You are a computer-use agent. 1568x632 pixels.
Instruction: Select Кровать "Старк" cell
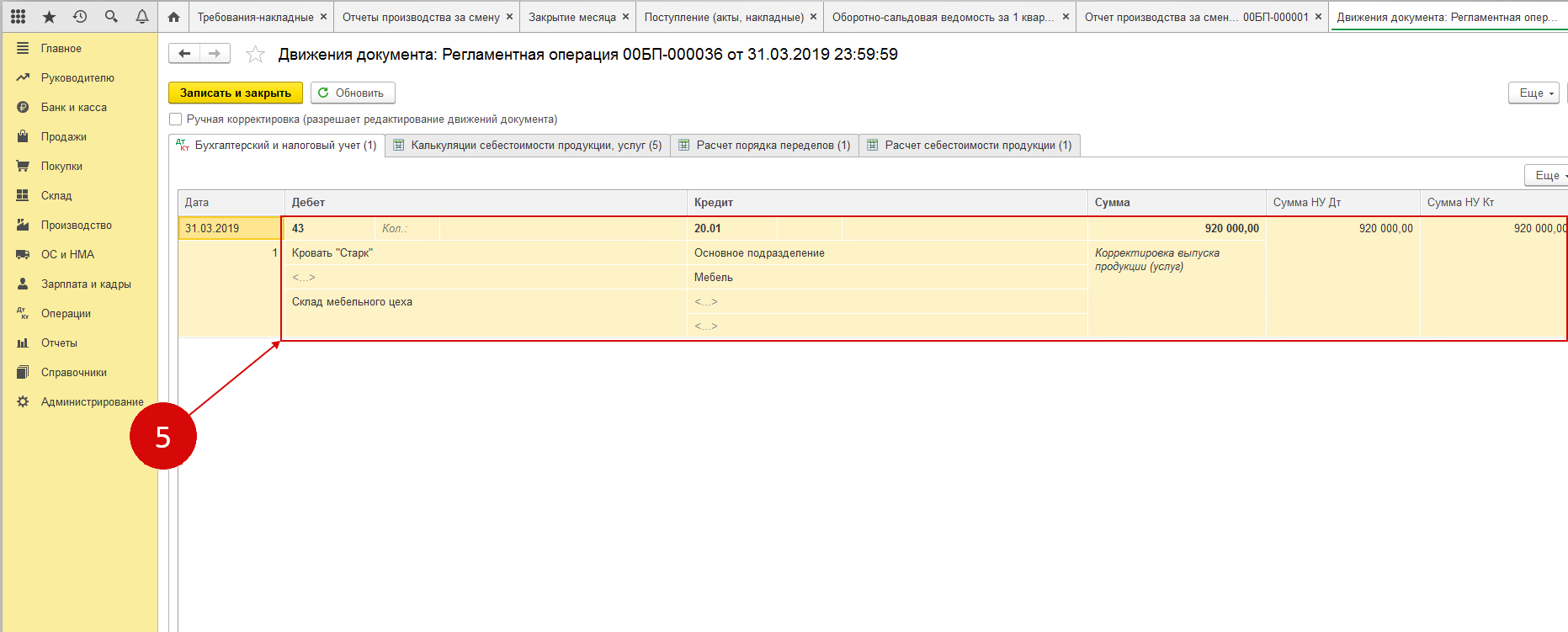[x=486, y=253]
